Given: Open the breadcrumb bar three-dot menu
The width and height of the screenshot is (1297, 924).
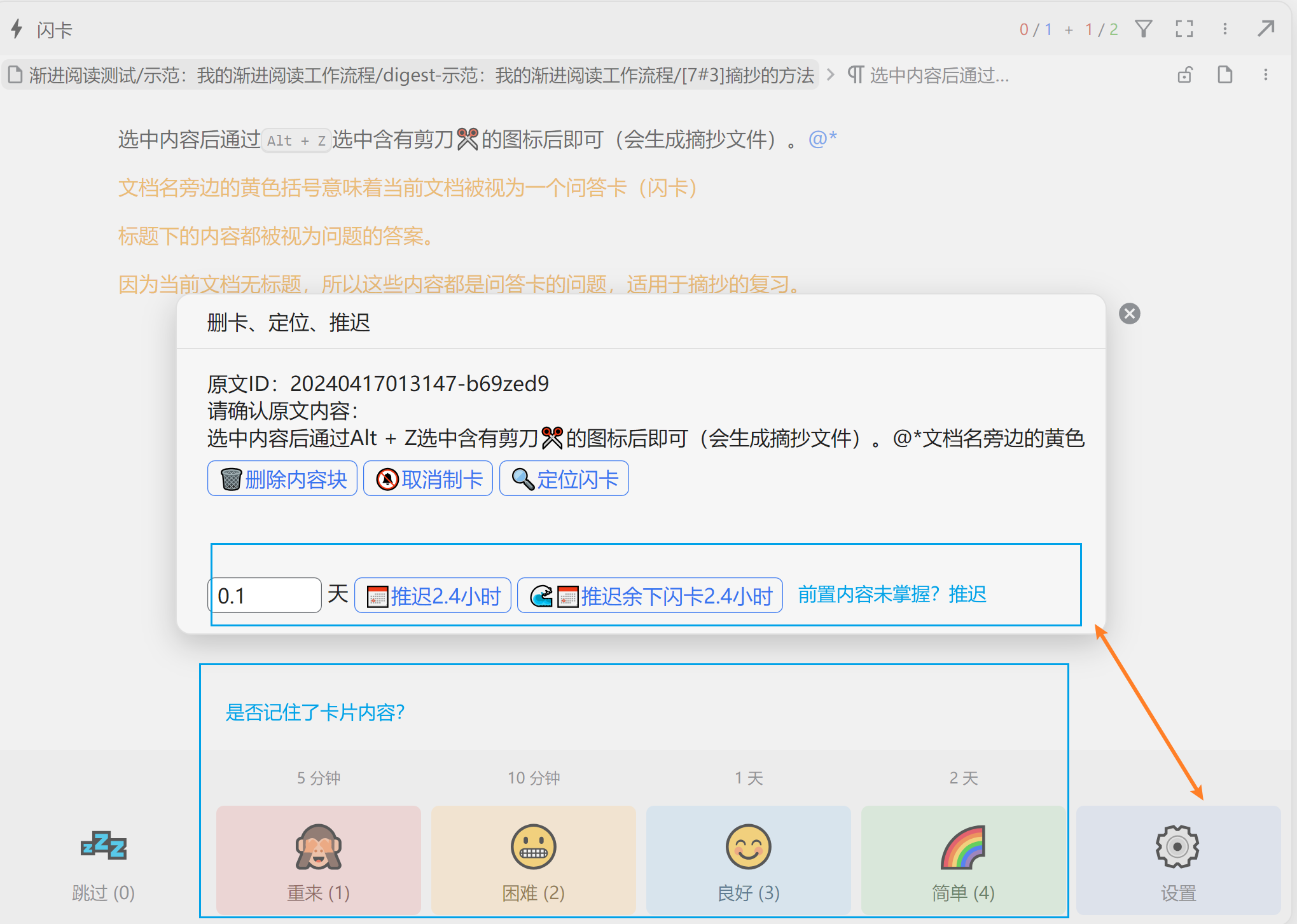Looking at the screenshot, I should [1265, 75].
